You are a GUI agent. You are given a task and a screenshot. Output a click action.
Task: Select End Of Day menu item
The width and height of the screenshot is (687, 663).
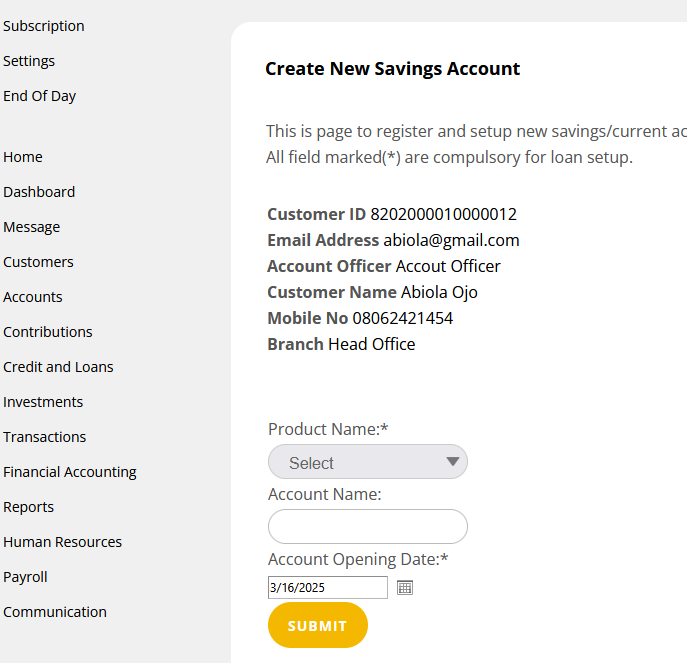click(40, 96)
